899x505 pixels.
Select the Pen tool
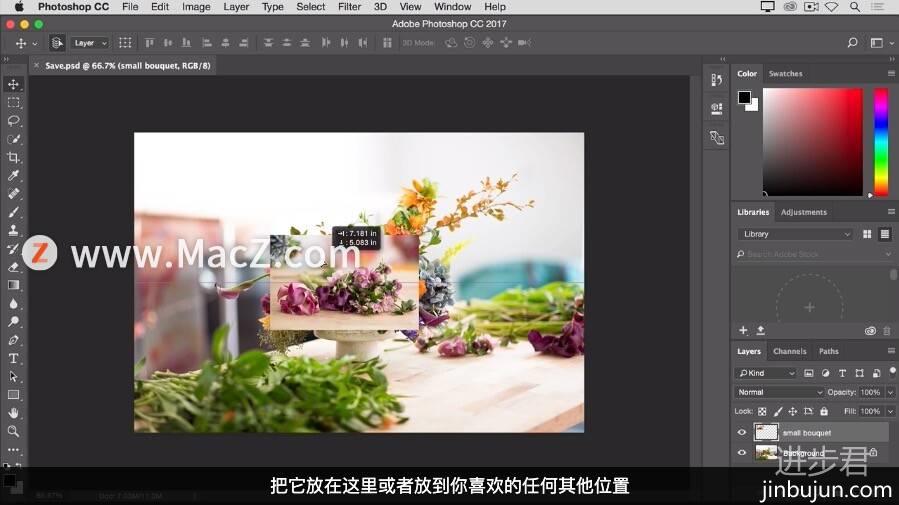13,340
